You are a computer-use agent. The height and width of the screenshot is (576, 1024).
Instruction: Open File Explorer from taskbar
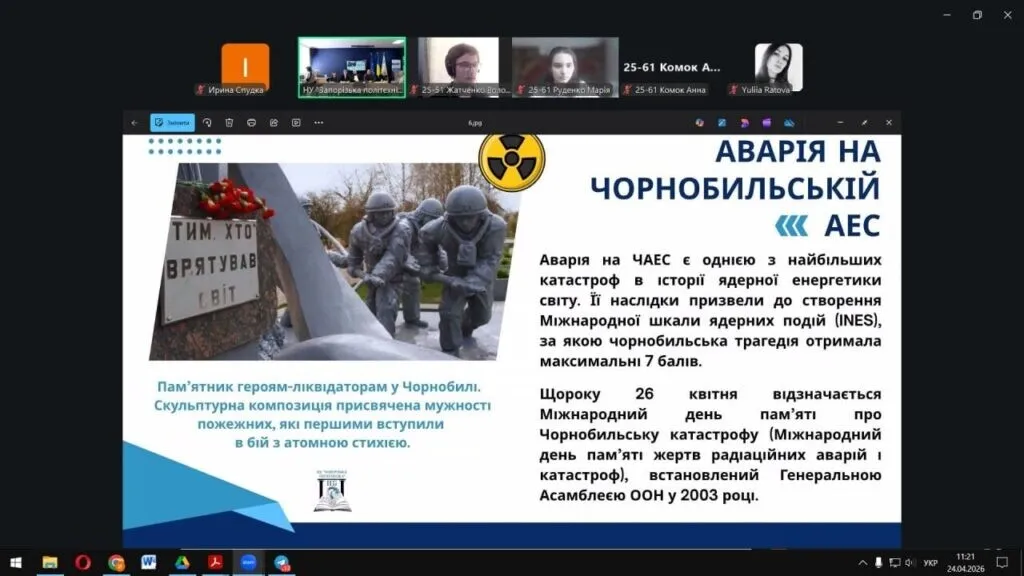50,562
